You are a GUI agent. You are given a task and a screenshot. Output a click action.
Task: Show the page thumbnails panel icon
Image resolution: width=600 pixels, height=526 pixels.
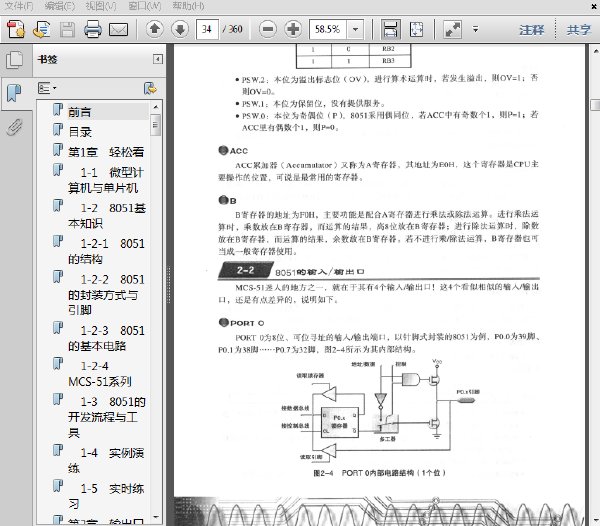[15, 60]
